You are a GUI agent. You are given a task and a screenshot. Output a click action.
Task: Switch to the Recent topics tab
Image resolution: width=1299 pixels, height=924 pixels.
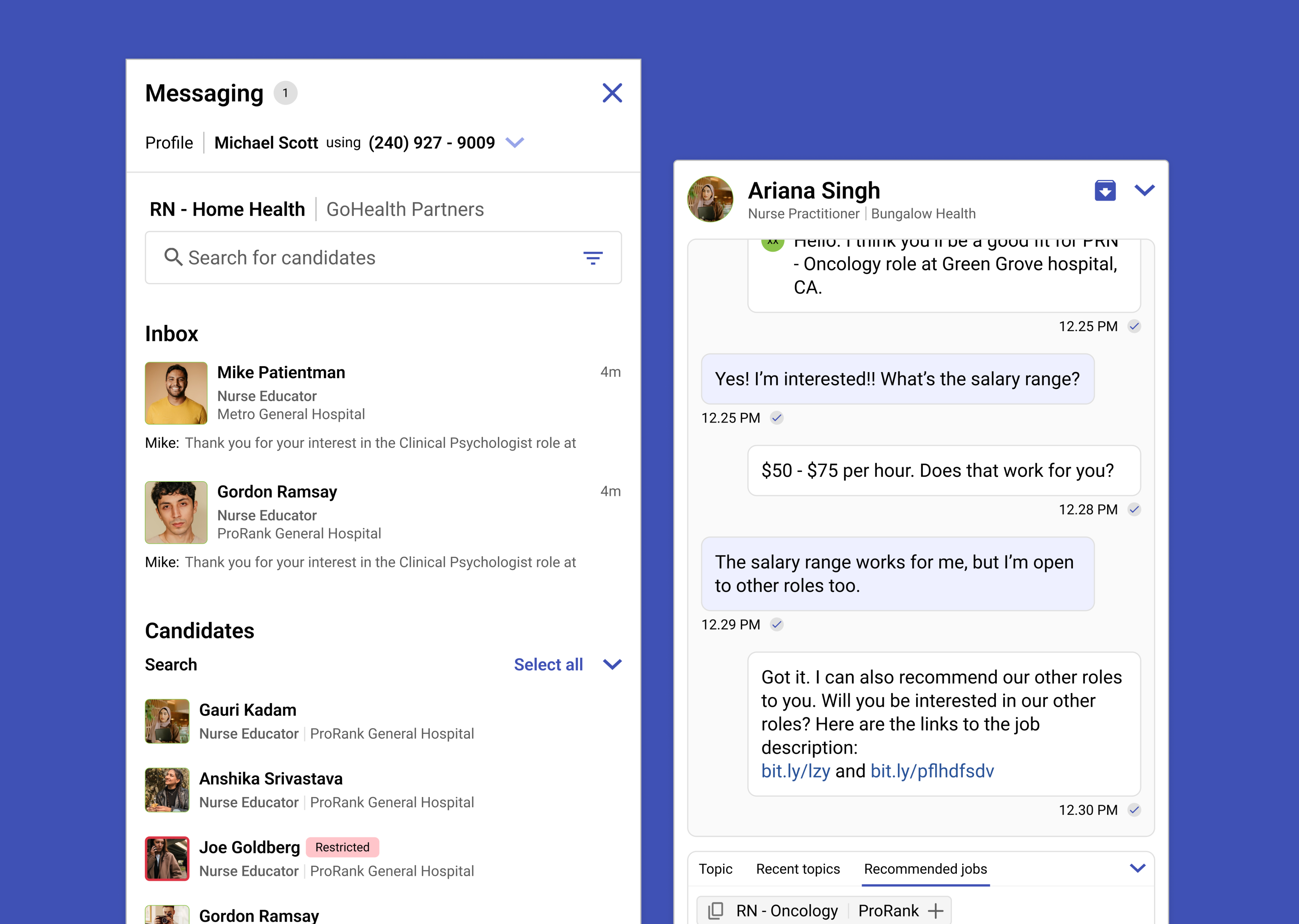point(797,869)
